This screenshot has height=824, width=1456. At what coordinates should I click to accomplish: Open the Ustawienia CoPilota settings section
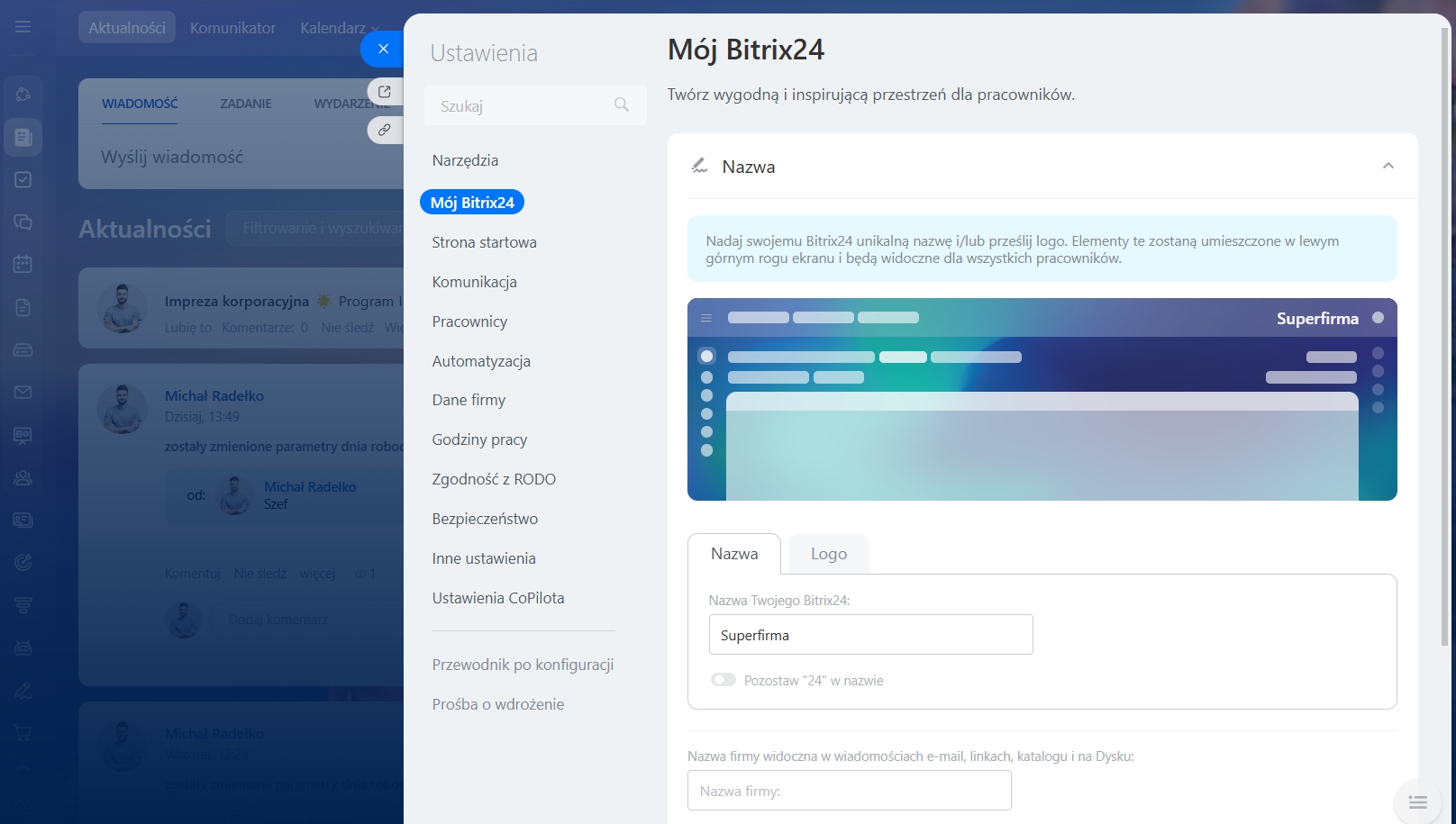[x=498, y=598]
